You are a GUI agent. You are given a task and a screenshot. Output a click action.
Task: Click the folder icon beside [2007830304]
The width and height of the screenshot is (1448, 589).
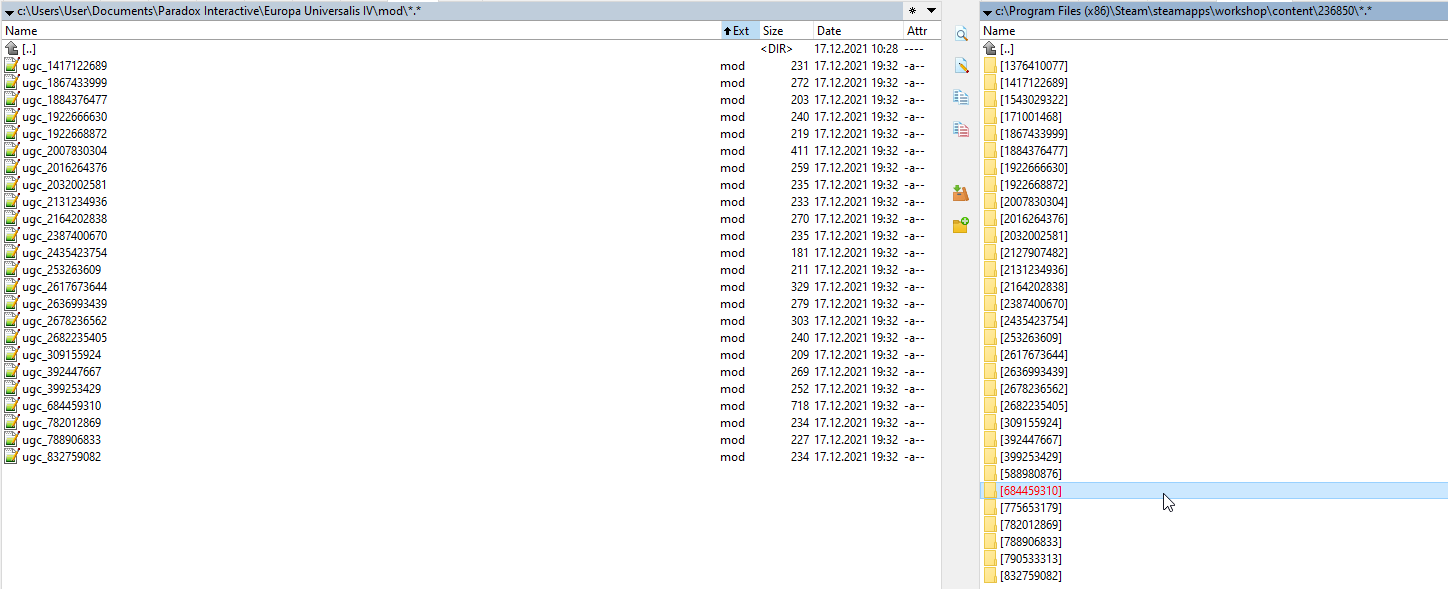[x=990, y=202]
